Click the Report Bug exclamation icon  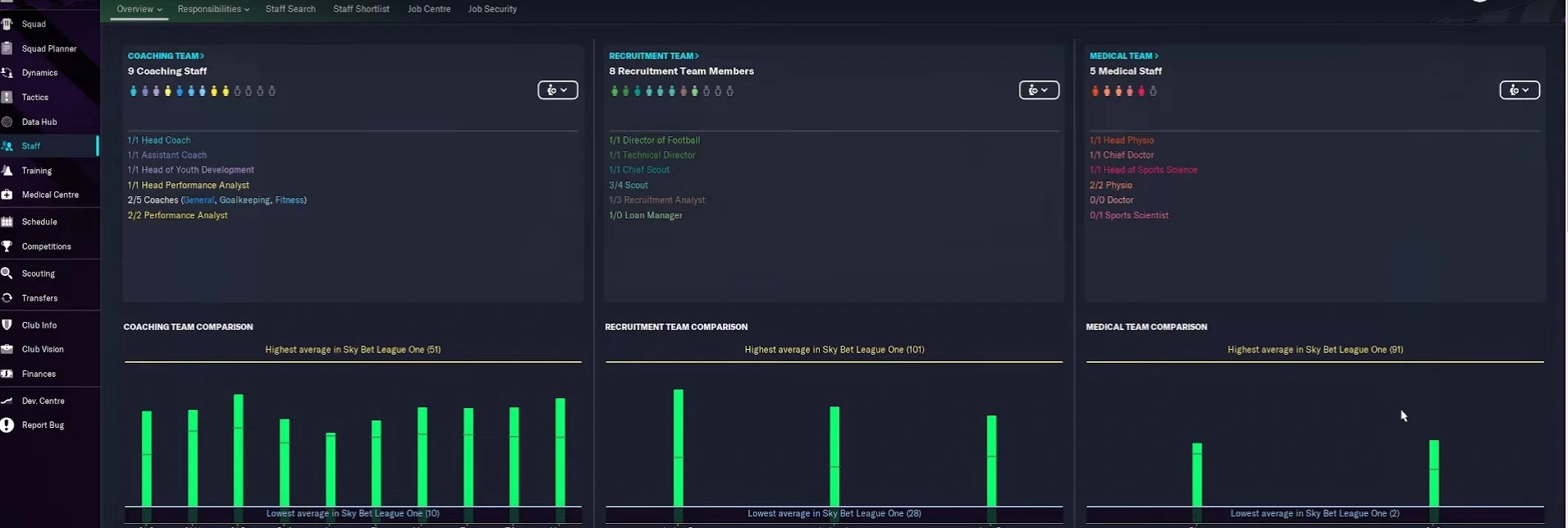7,425
